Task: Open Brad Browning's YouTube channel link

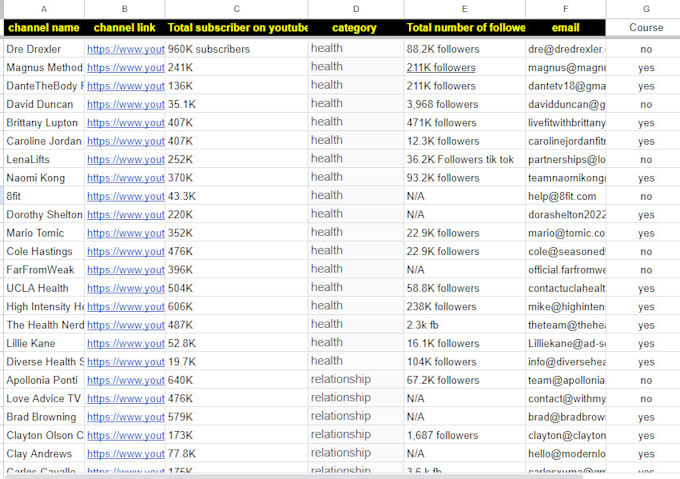Action: (x=126, y=417)
